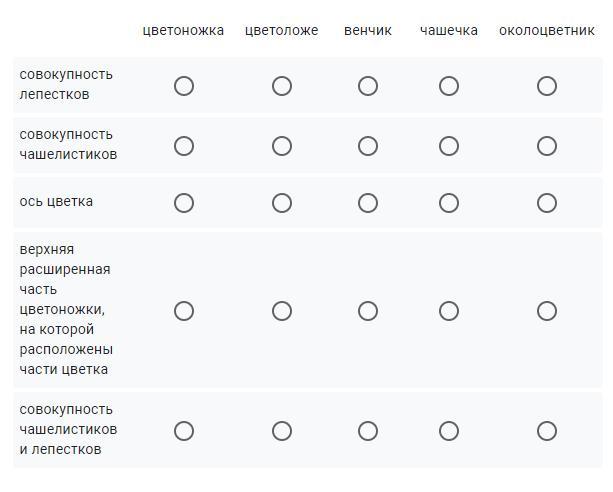This screenshot has height=492, width=613.
Task: Select чашечка in the совокупность лепестков row
Action: [x=448, y=86]
